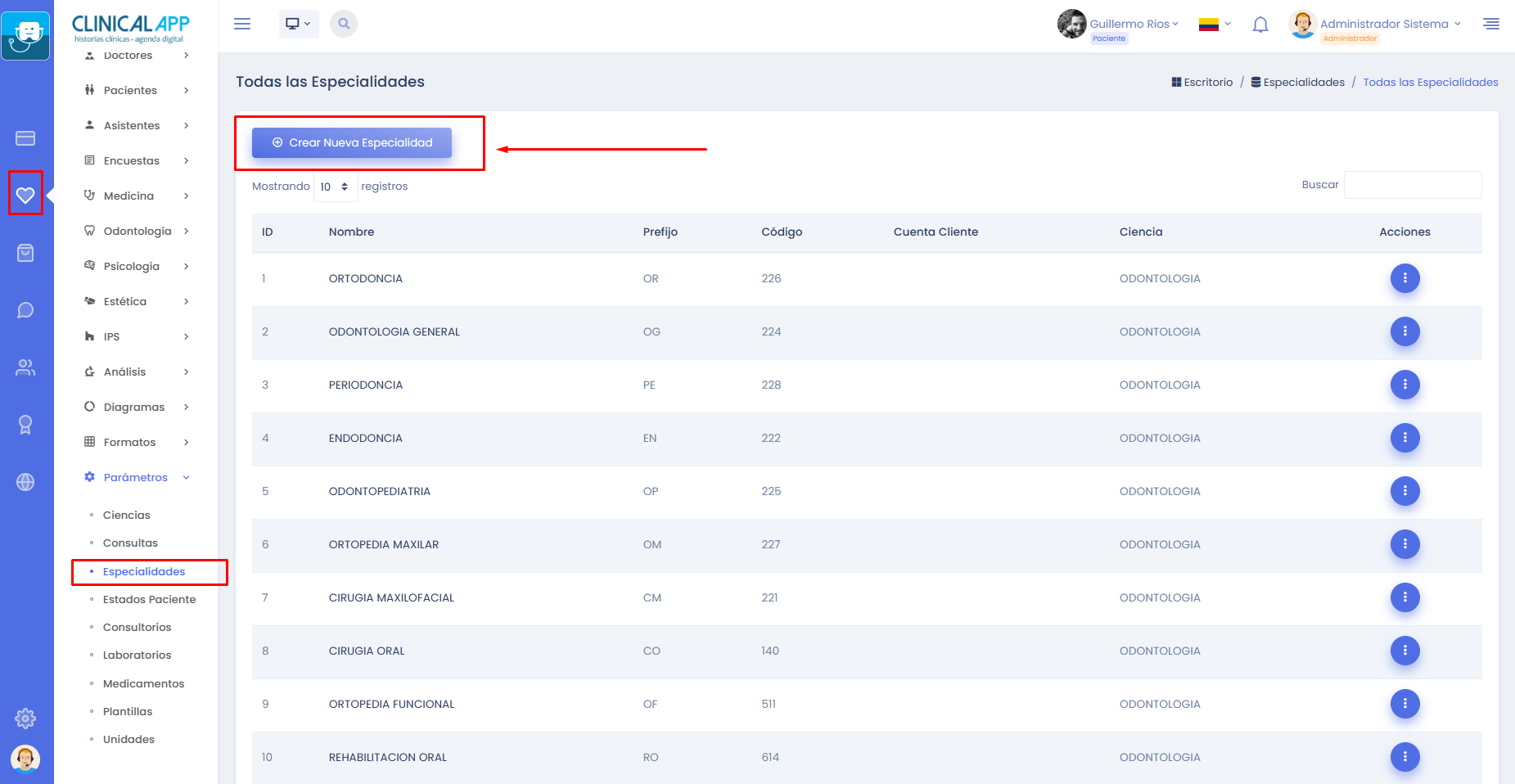This screenshot has width=1515, height=784.
Task: Open settings gear icon at bottom left
Action: 25,719
